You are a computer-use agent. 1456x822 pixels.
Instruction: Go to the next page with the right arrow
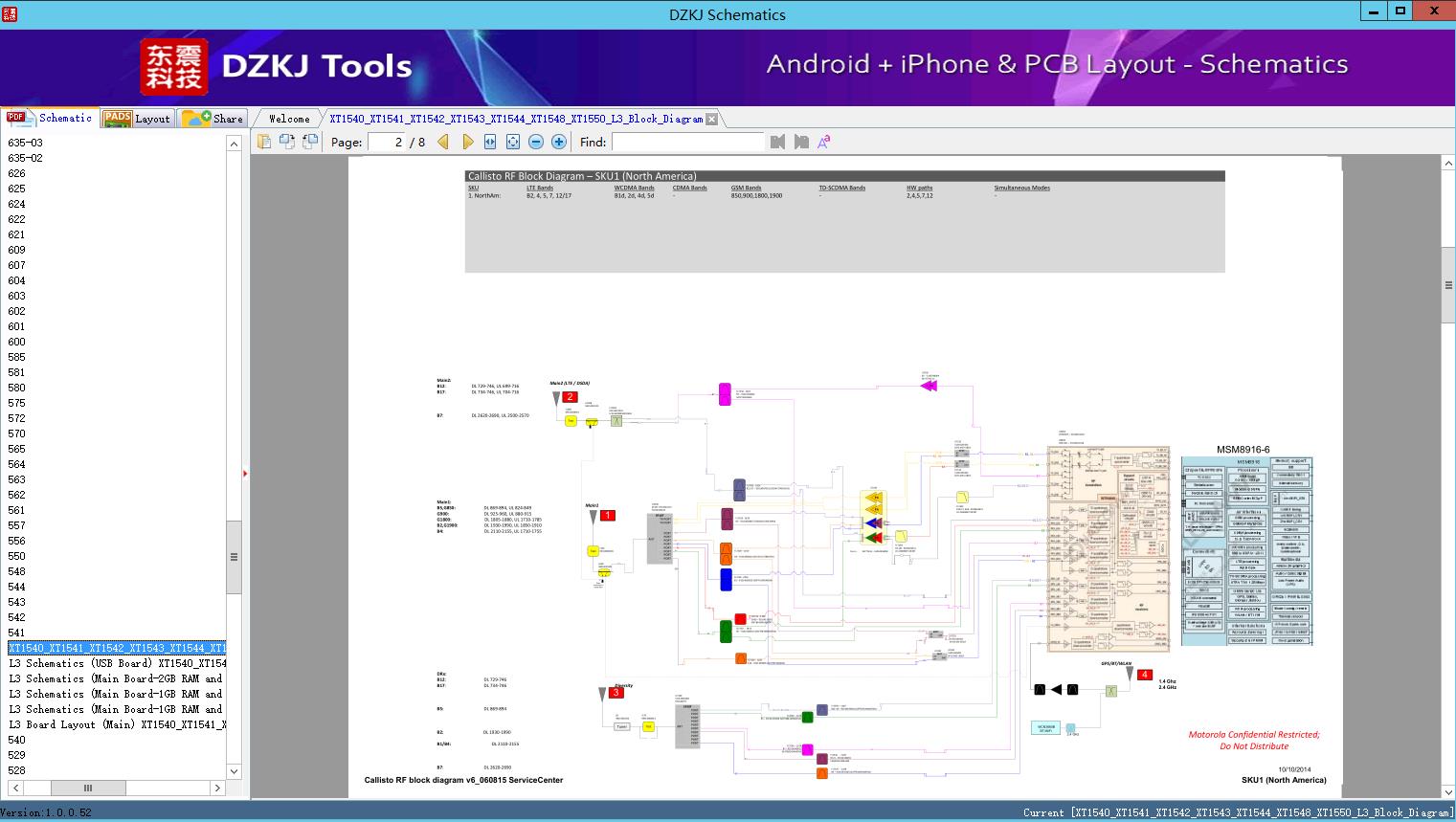click(x=467, y=142)
